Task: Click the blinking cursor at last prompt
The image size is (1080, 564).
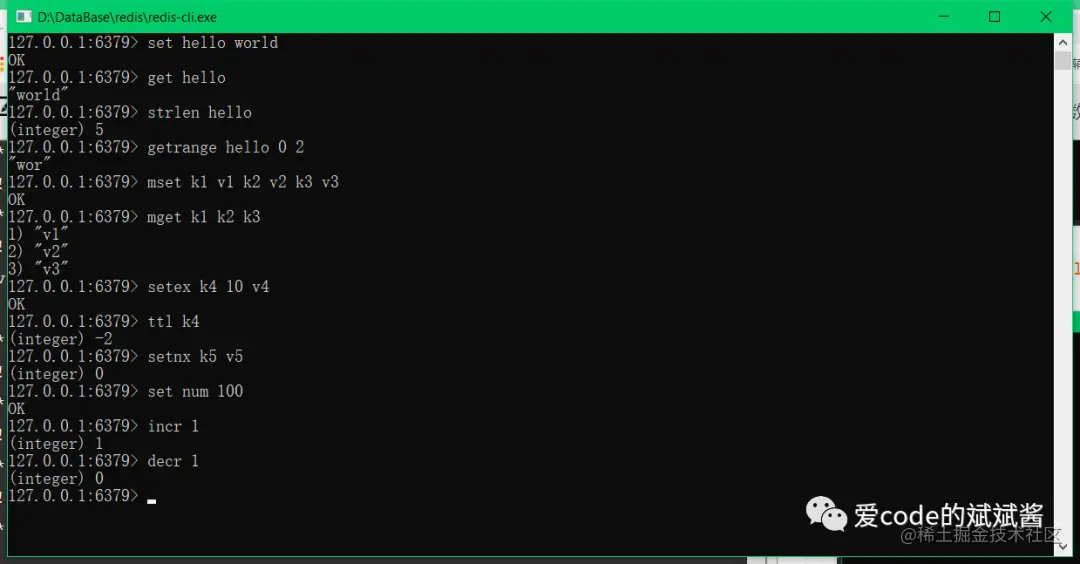Action: coord(152,501)
